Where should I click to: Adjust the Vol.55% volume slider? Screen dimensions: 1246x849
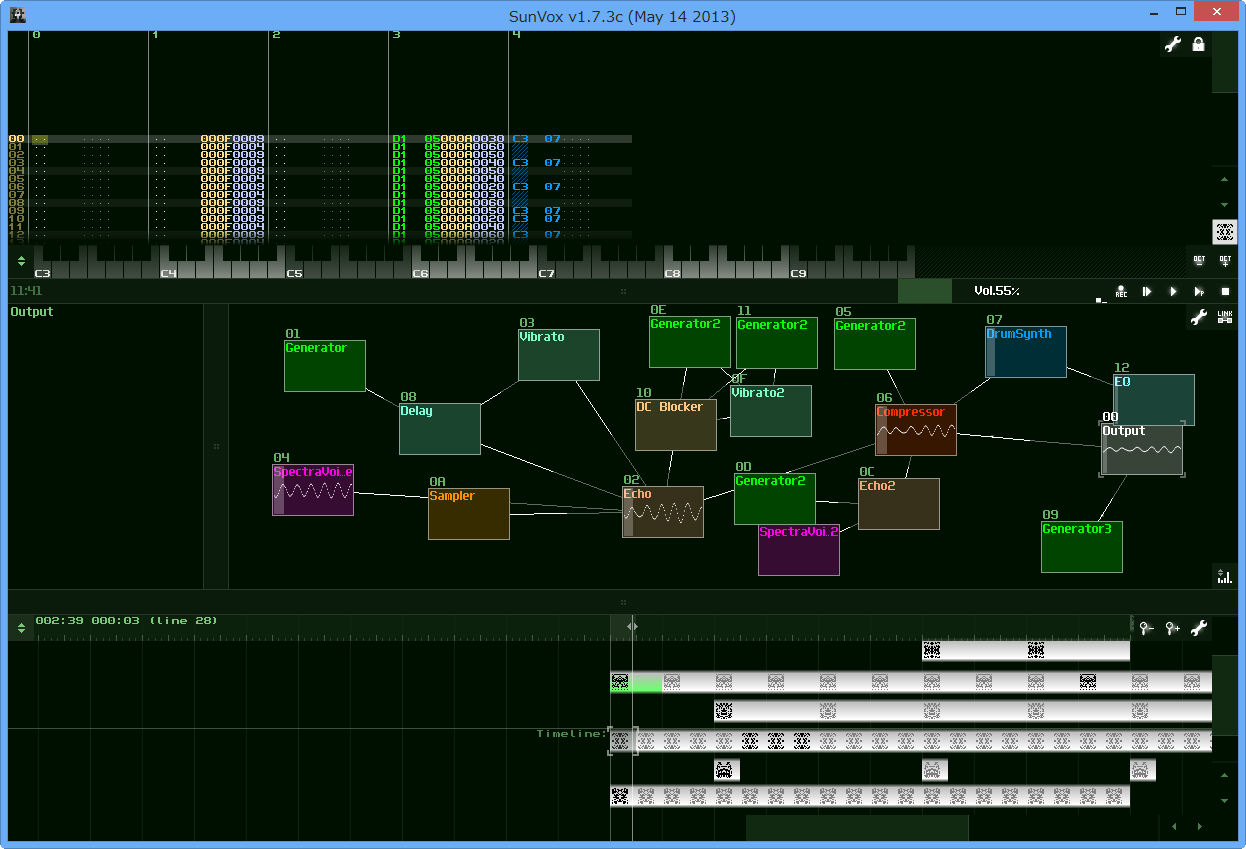tap(995, 291)
